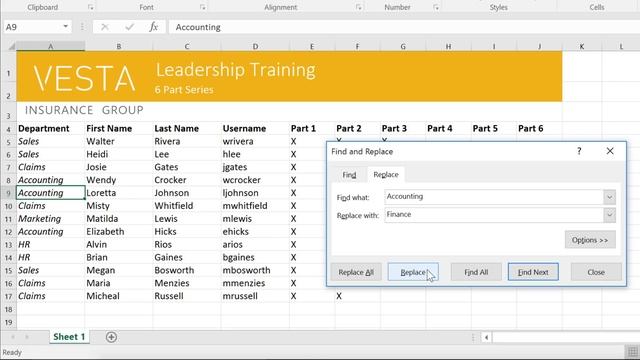Click the Part 6 header cell
This screenshot has height=360, width=640.
[539, 129]
